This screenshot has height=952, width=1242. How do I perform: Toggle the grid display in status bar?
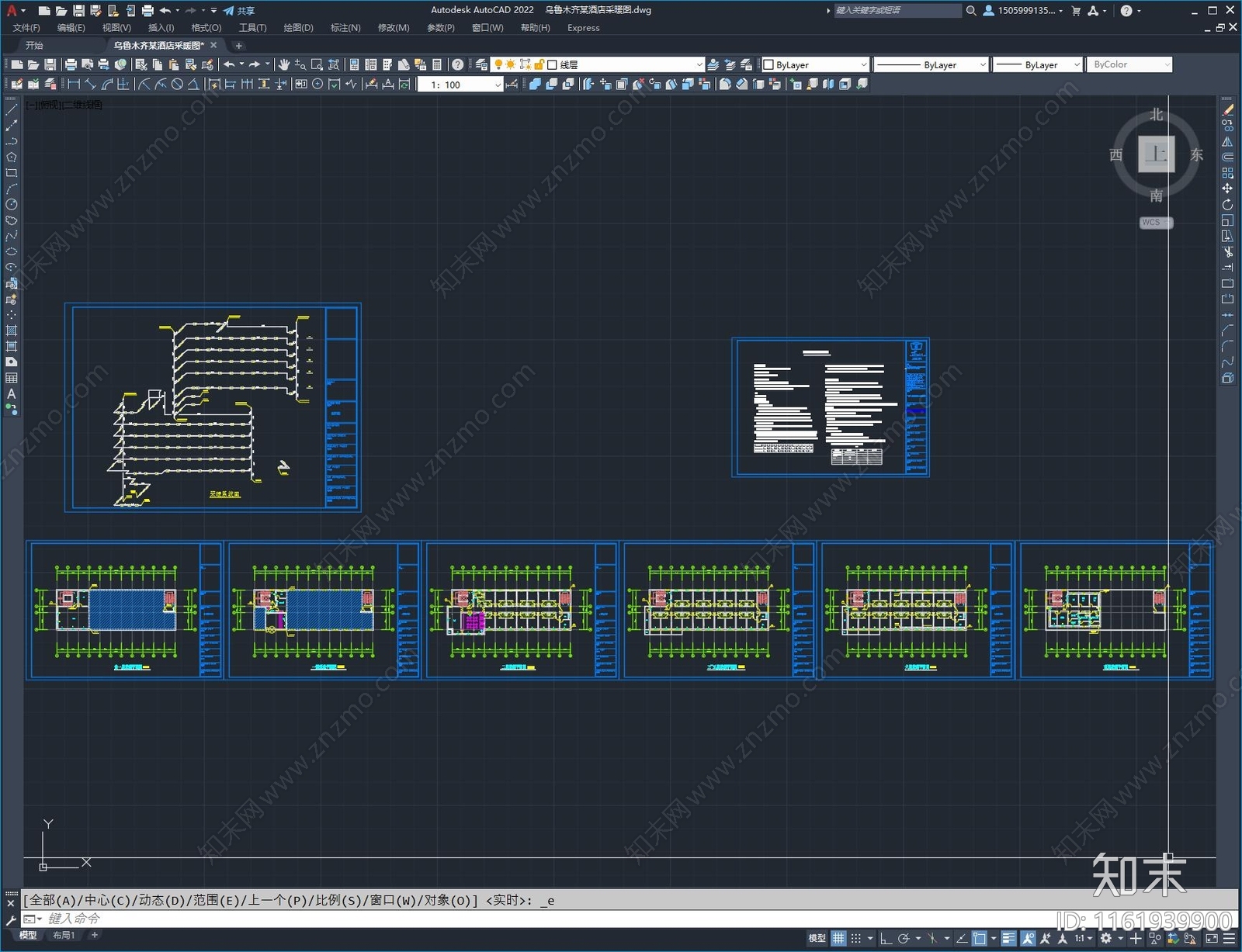(x=838, y=938)
